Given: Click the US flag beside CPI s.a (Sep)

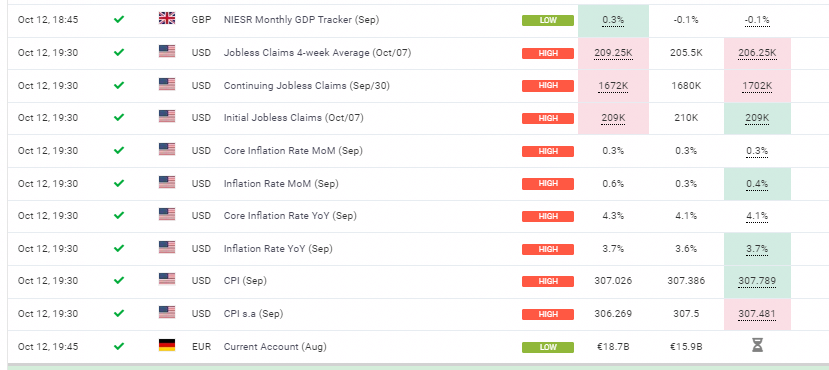Looking at the screenshot, I should tap(167, 312).
